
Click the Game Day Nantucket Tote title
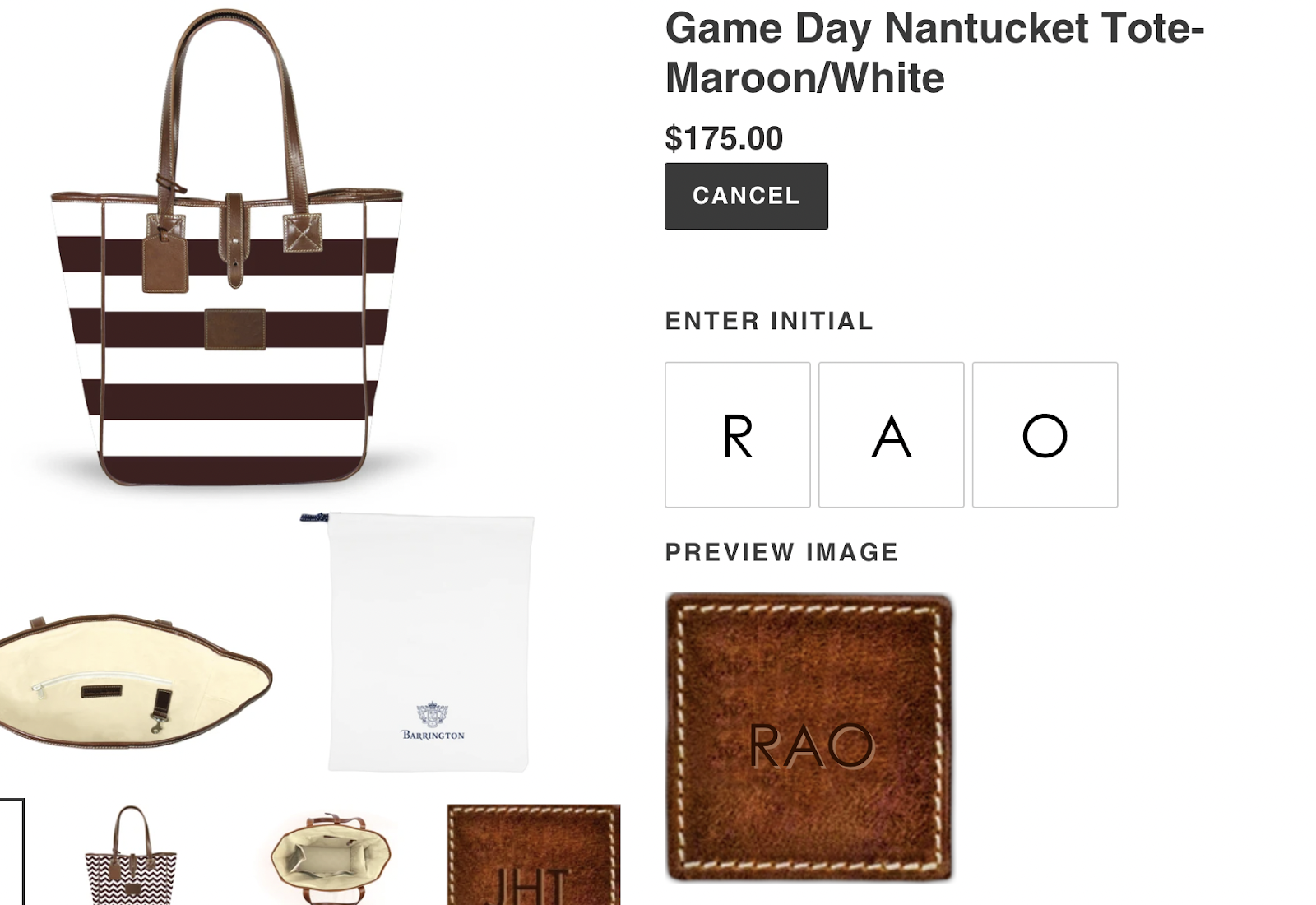click(x=934, y=53)
